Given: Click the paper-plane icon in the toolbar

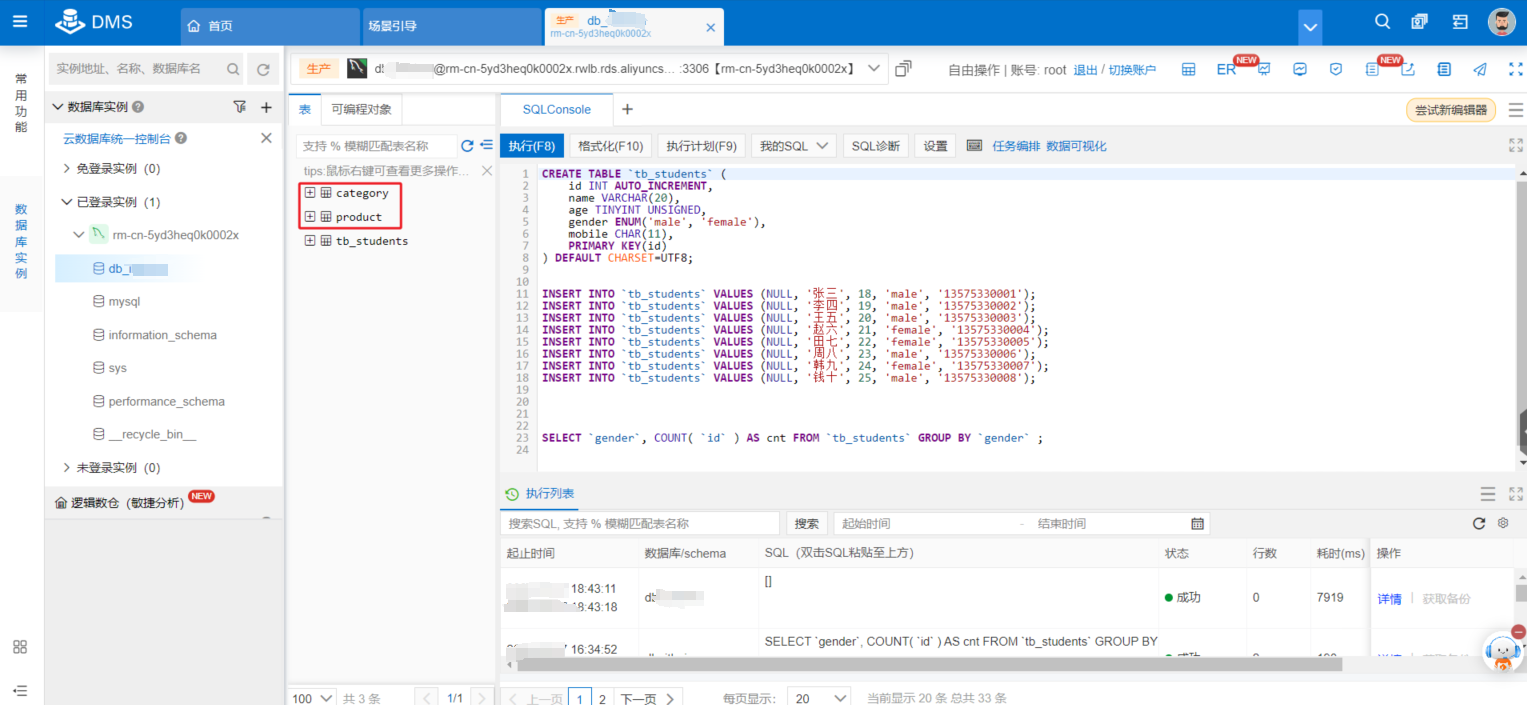Looking at the screenshot, I should click(x=1480, y=69).
